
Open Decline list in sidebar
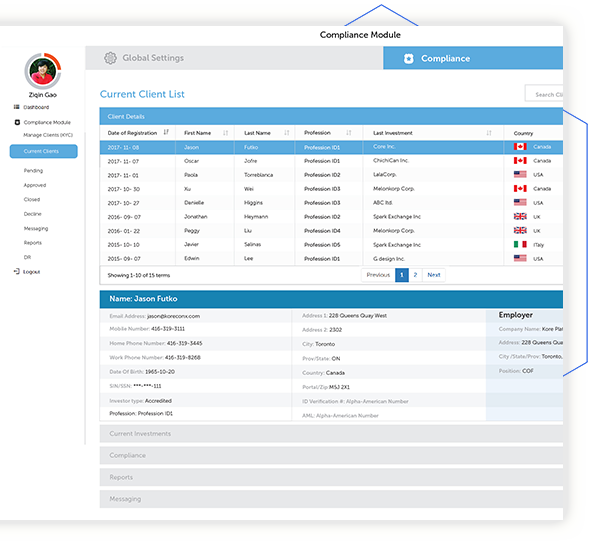click(x=33, y=214)
